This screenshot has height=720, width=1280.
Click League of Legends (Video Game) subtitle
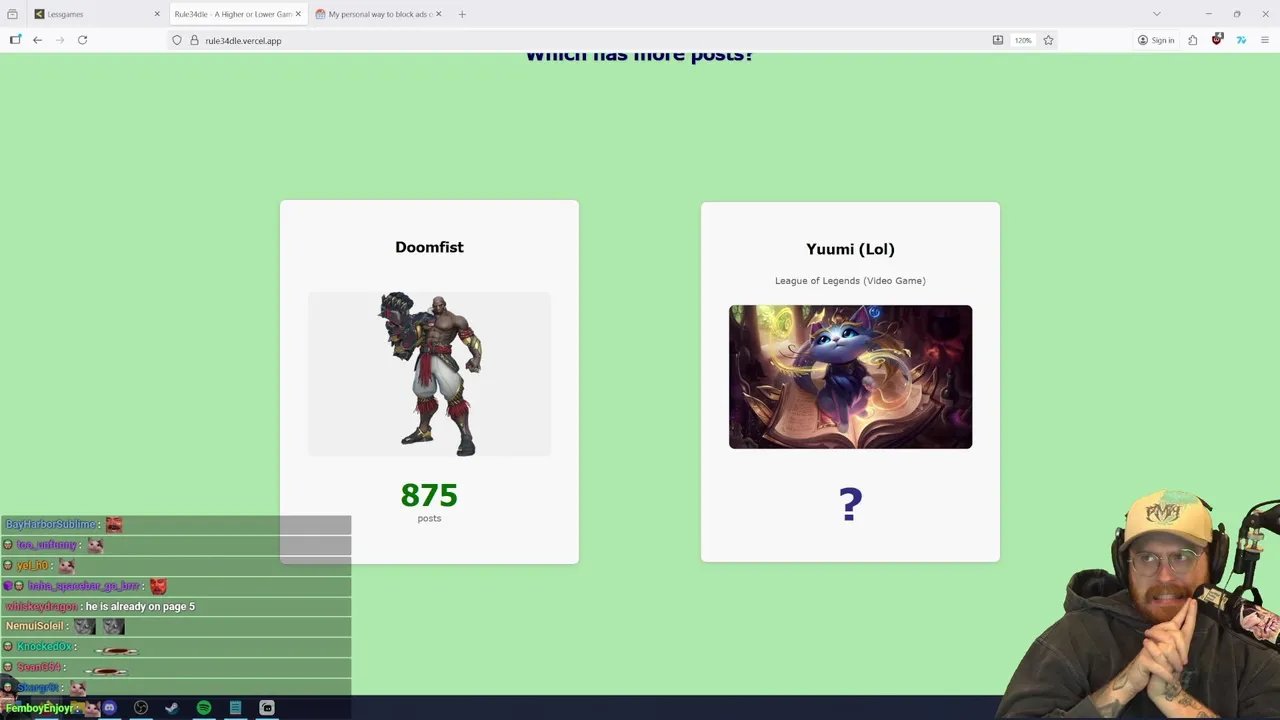click(x=850, y=281)
